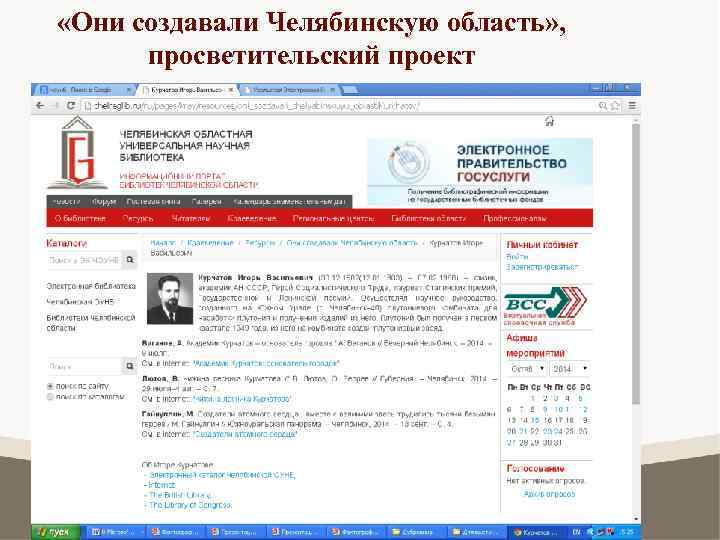Open 'Челябинская ОУНБ' sidebar link

pyautogui.click(x=80, y=302)
